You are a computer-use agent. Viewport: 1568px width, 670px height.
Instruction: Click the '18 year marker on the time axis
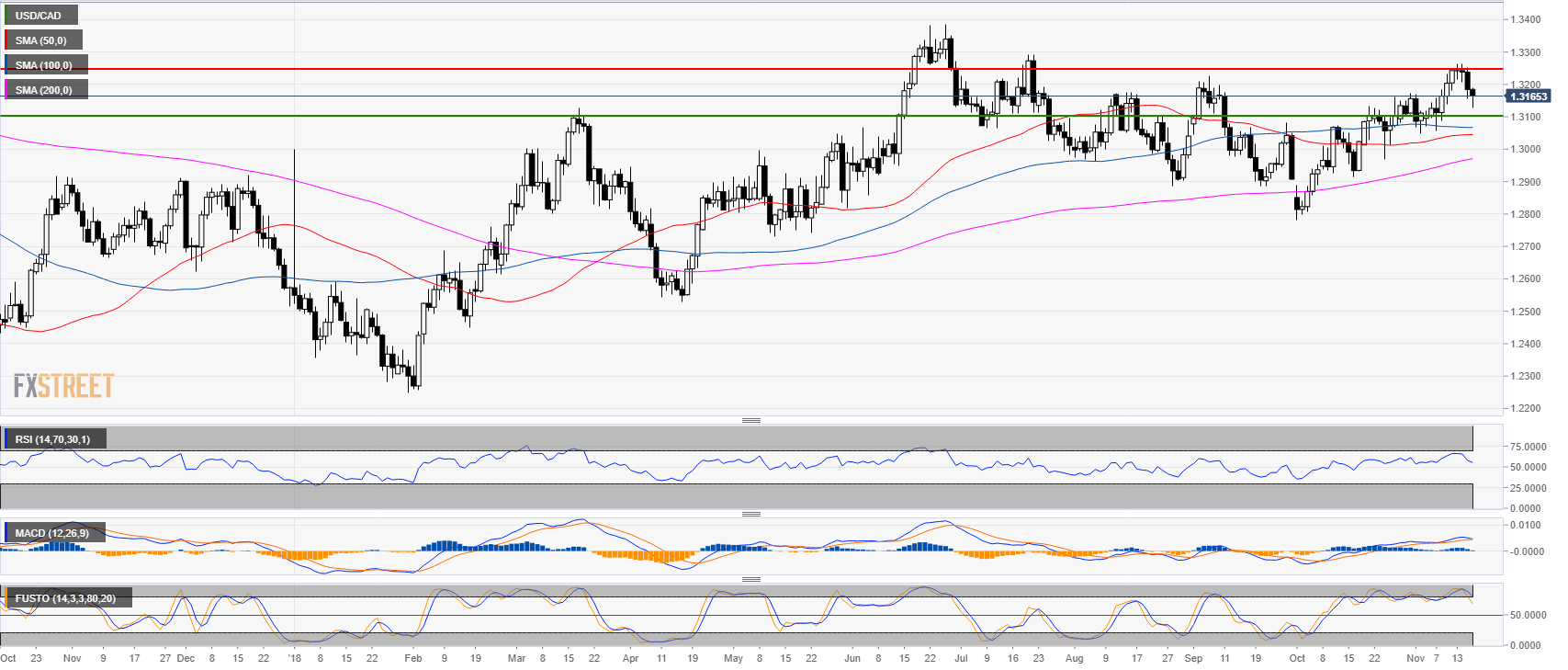(x=294, y=658)
